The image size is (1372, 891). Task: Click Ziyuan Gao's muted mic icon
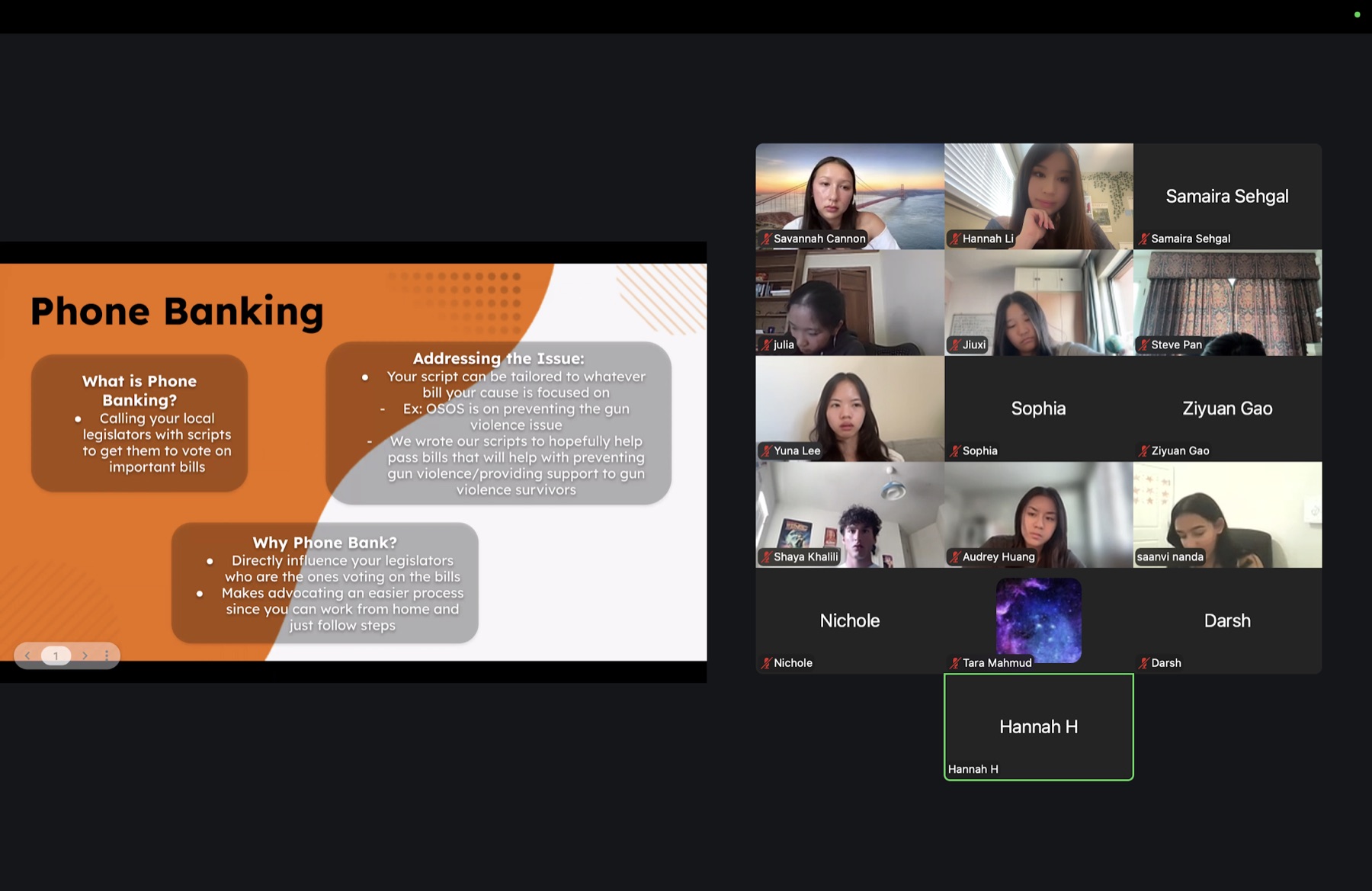(x=1143, y=450)
